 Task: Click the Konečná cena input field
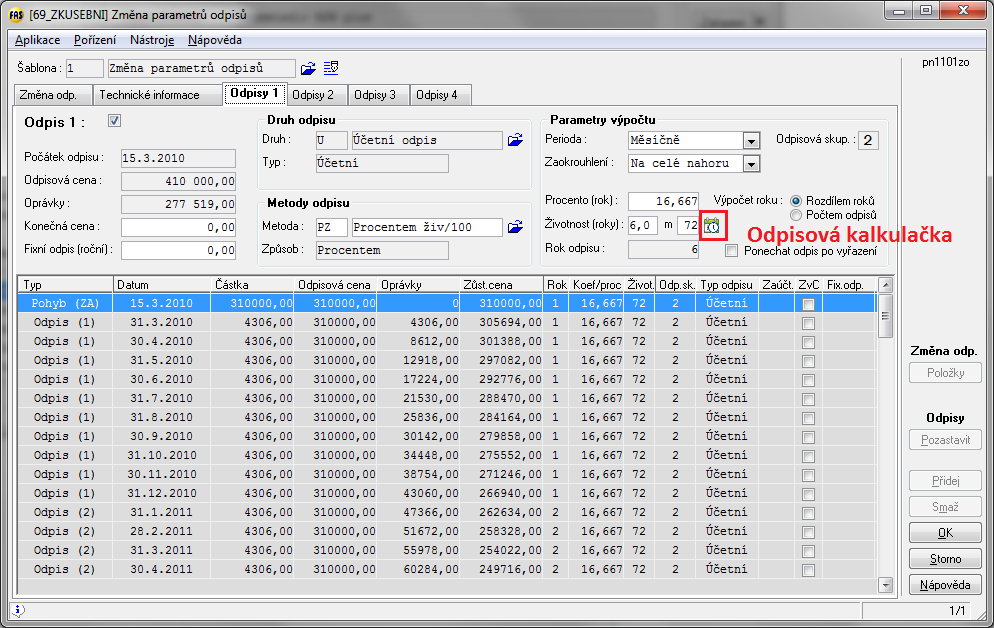coord(178,227)
